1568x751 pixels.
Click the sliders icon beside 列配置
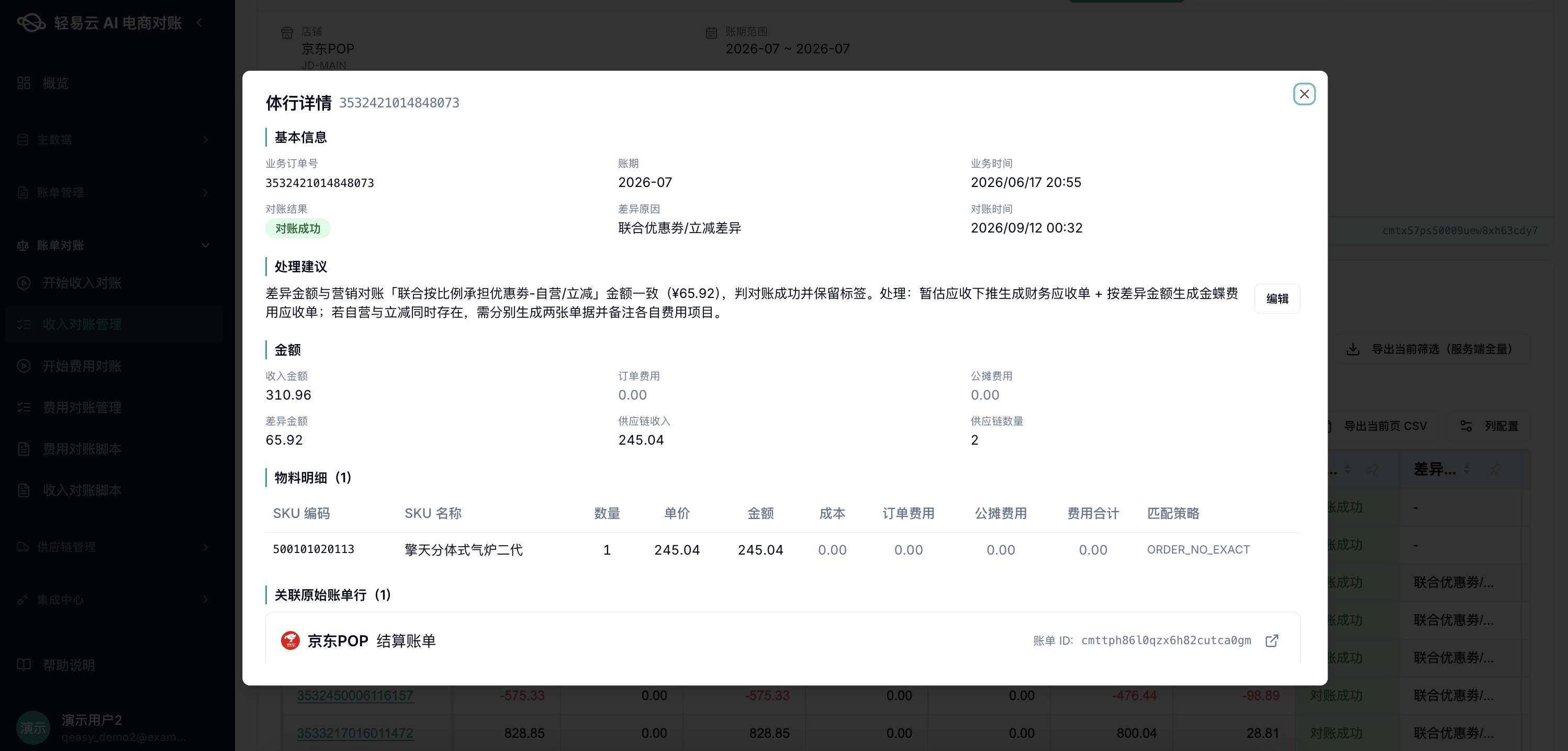click(x=1466, y=426)
